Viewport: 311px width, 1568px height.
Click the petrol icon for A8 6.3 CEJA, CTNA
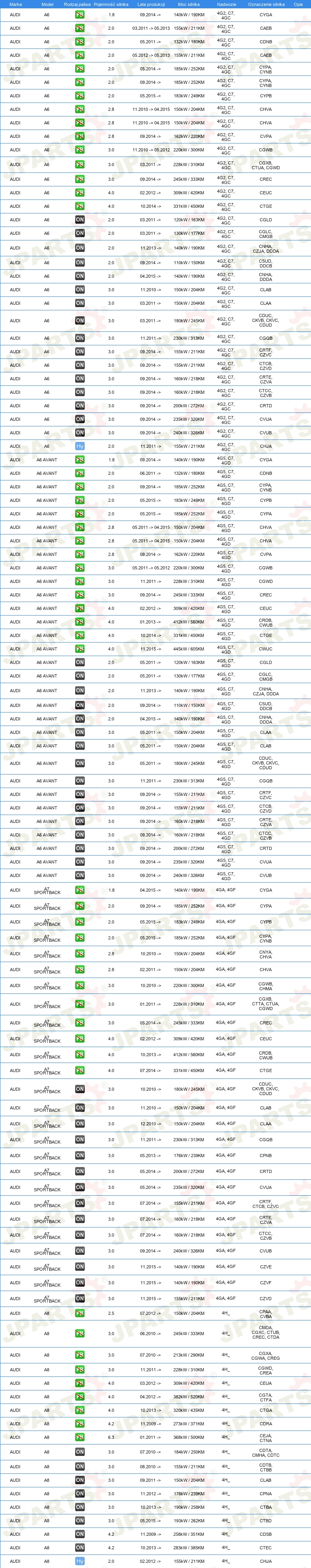pos(80,1437)
